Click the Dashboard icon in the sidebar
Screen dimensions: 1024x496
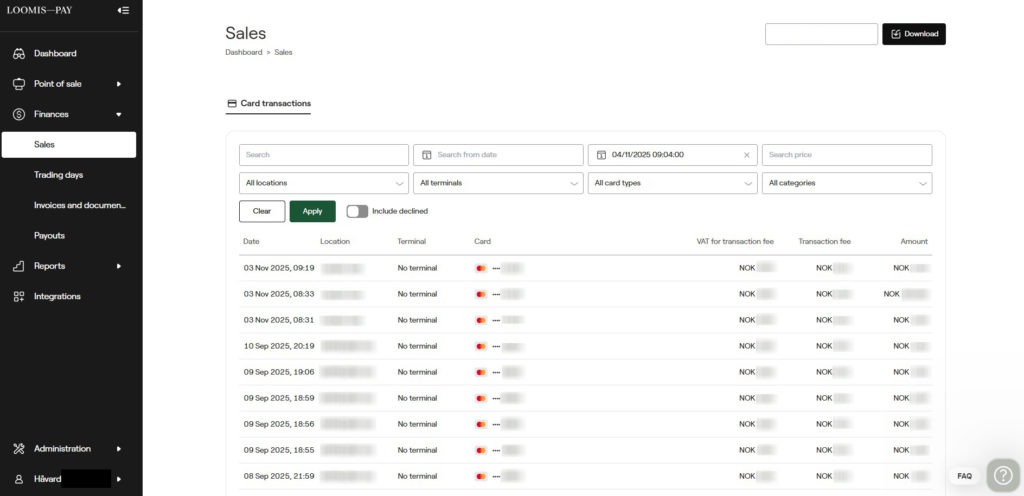point(19,53)
